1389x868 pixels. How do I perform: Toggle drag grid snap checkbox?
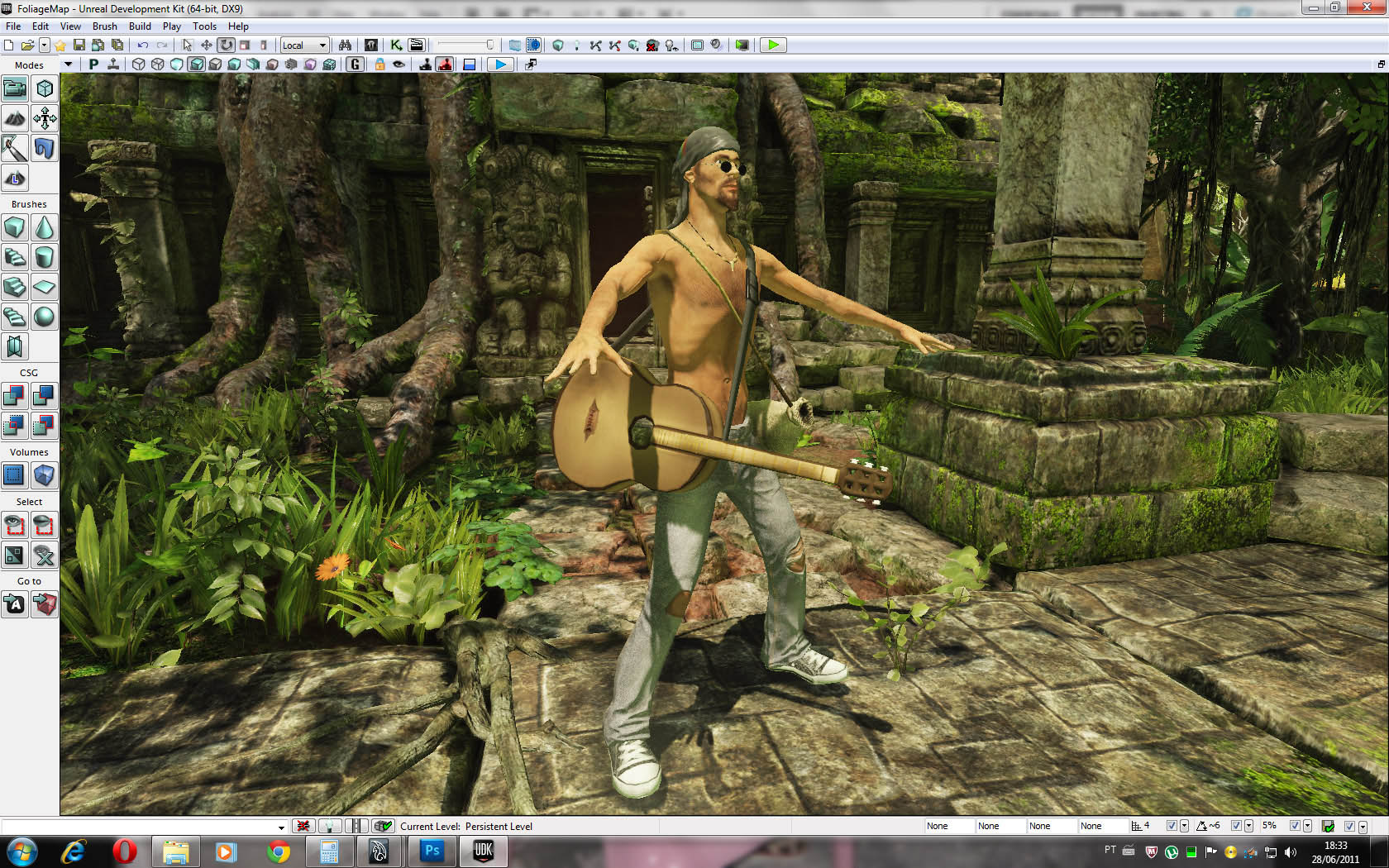(1172, 826)
